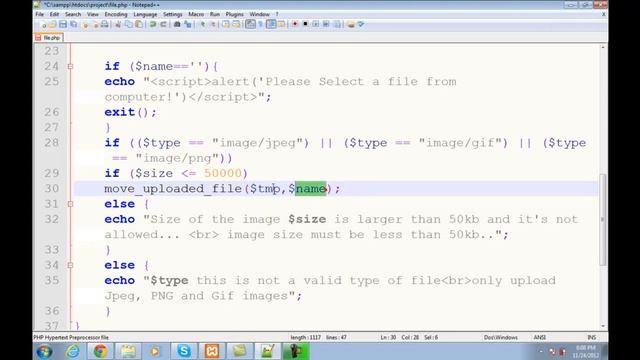640x360 pixels.
Task: Click the Print toolbar icon
Action: (104, 24)
